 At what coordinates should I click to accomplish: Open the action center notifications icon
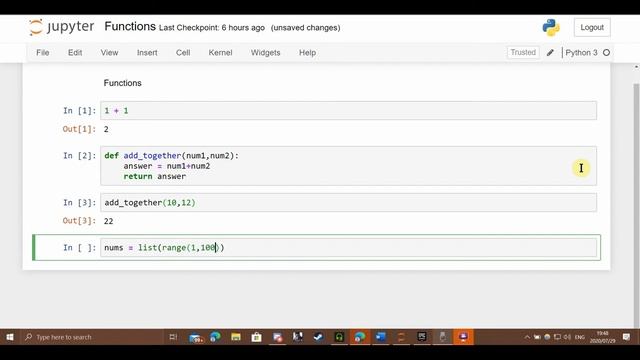pos(627,337)
